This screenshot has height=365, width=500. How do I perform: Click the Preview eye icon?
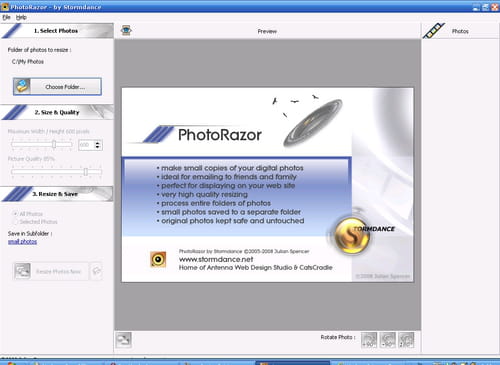click(x=126, y=31)
